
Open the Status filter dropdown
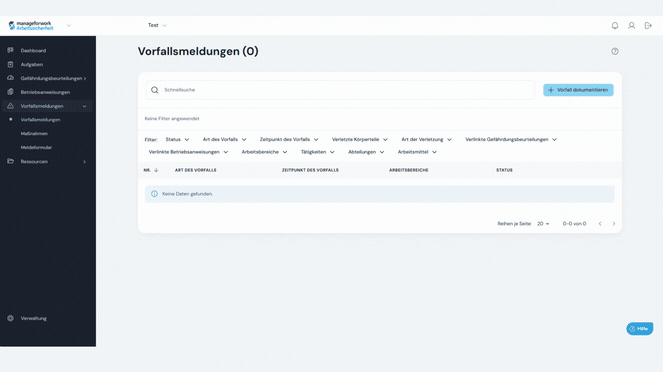pyautogui.click(x=177, y=140)
